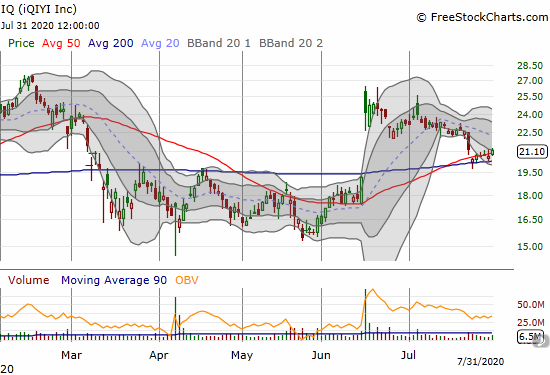Click the 27.00 price axis label
550x375 pixels.
pos(530,81)
